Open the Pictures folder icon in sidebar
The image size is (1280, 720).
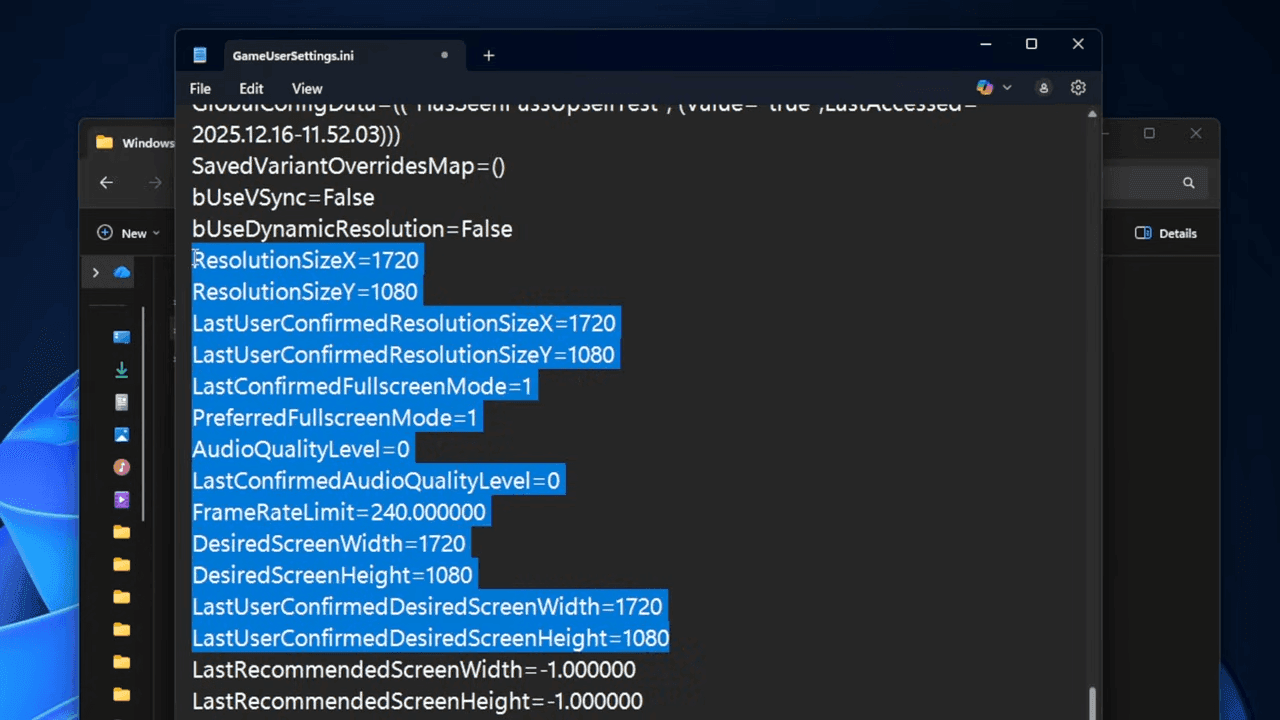(121, 435)
